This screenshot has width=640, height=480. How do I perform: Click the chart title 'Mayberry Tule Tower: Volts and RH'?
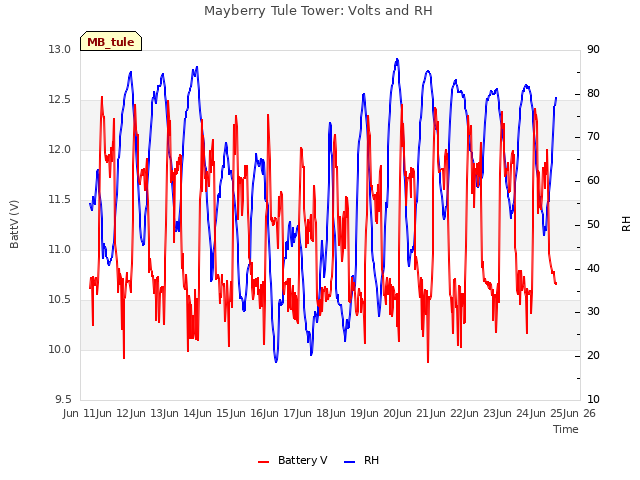tap(318, 11)
